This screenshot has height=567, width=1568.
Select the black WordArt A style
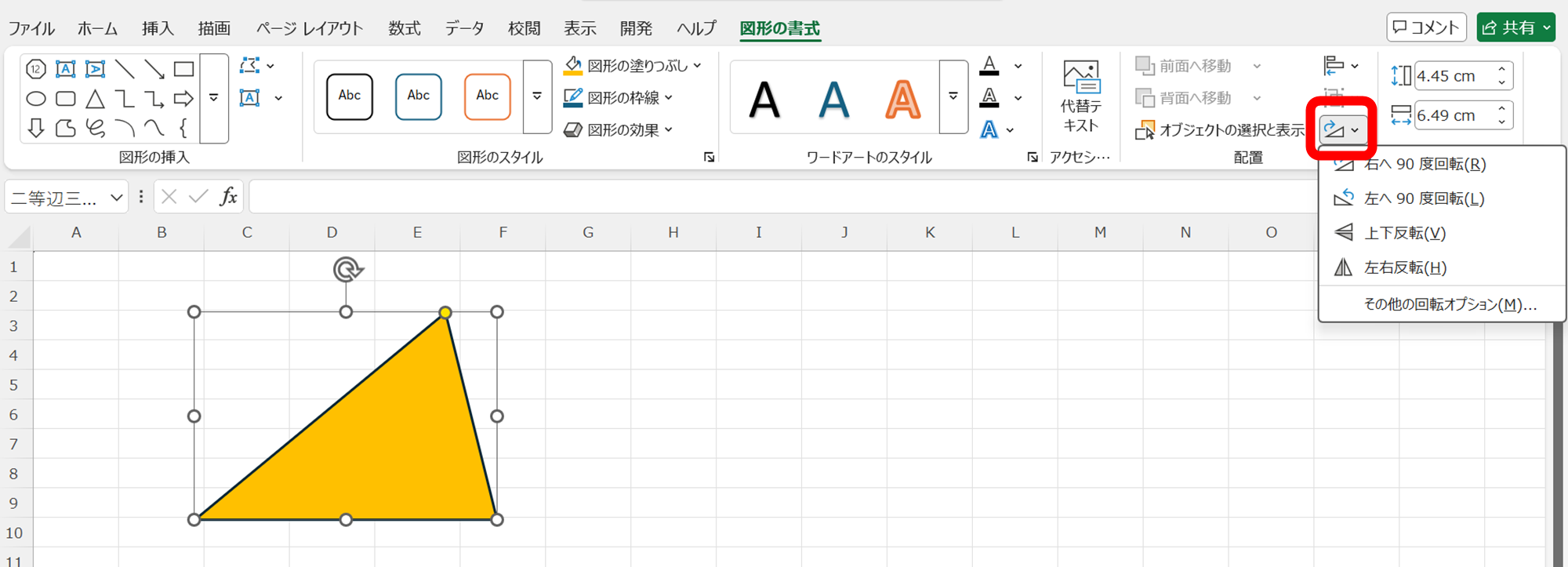click(764, 100)
